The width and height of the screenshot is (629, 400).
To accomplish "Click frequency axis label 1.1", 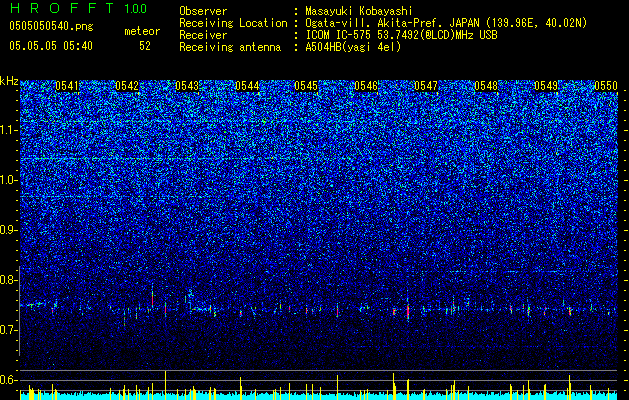I will 9,130.
